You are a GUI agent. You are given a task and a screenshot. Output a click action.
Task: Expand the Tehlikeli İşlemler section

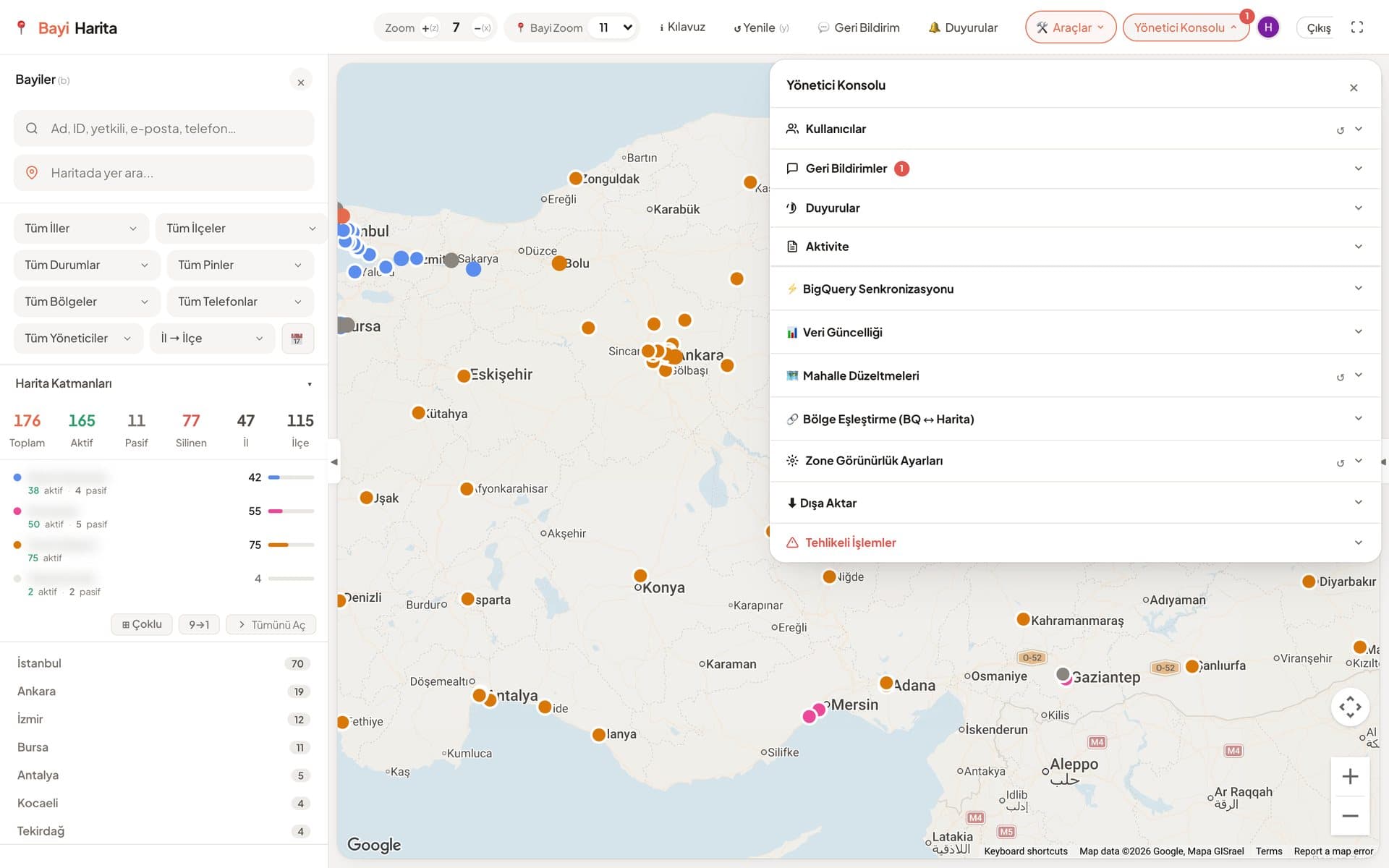[1075, 543]
